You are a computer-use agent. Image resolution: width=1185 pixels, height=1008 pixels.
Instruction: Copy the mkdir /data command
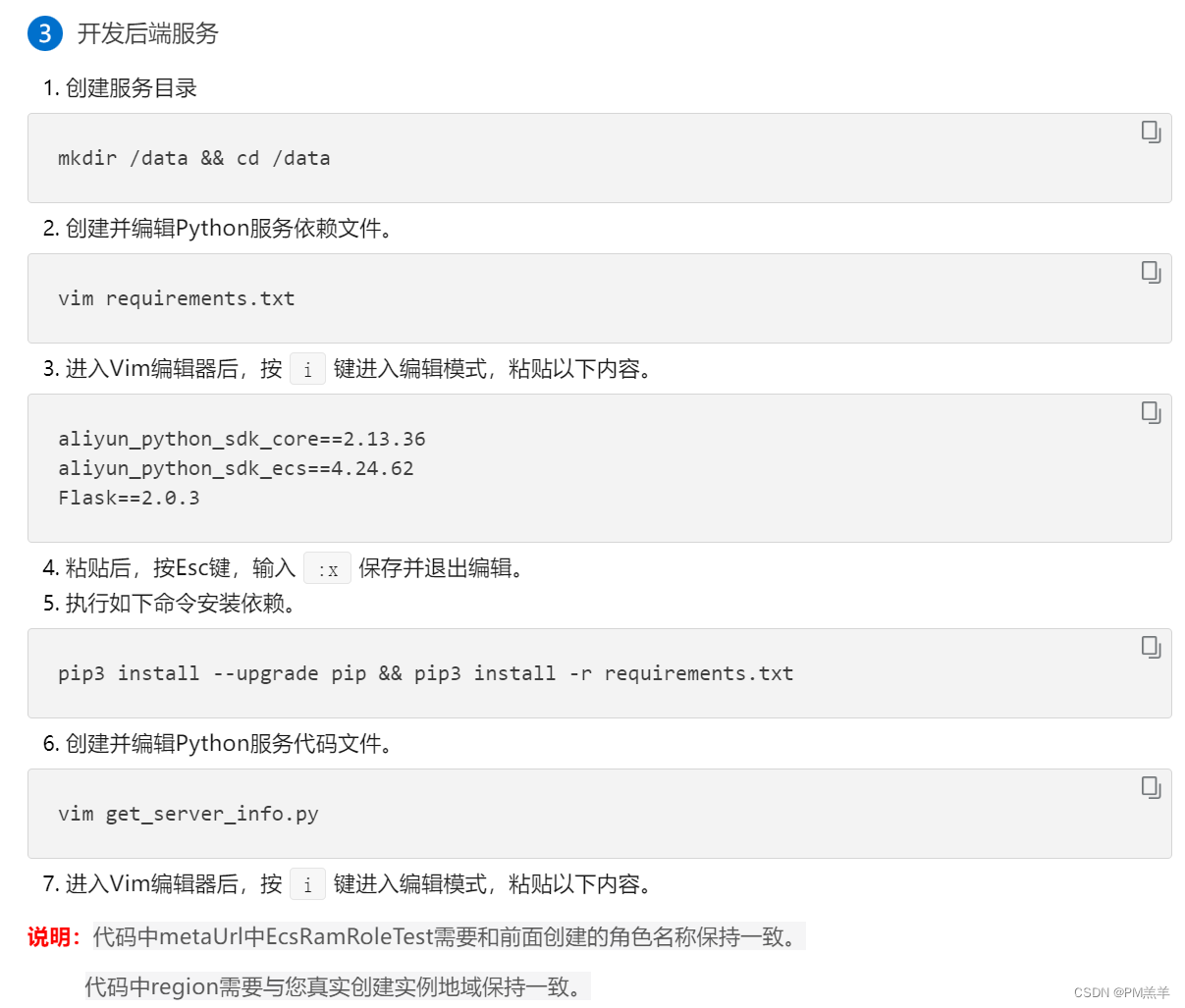(1151, 132)
